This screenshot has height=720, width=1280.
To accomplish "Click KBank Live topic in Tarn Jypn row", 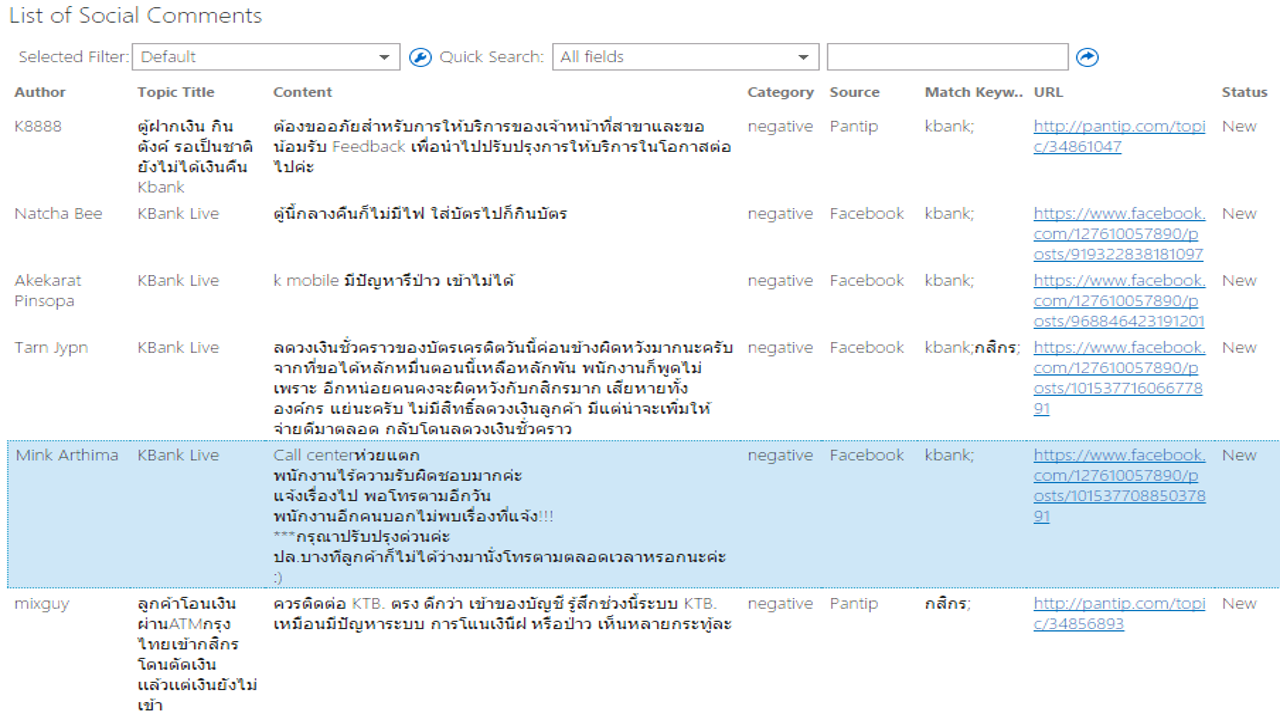I will point(178,347).
